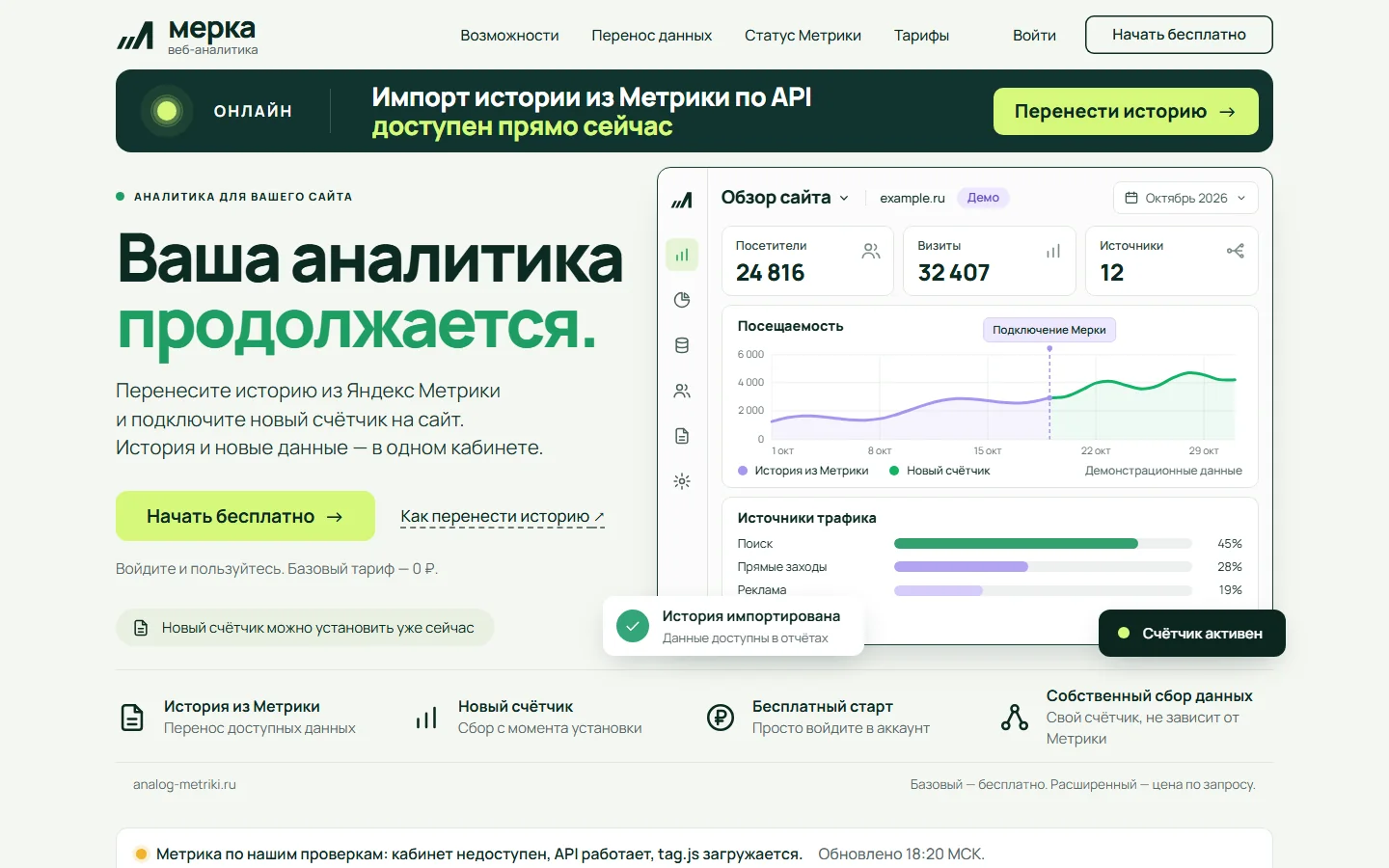Click the Войти login link

click(x=1034, y=36)
